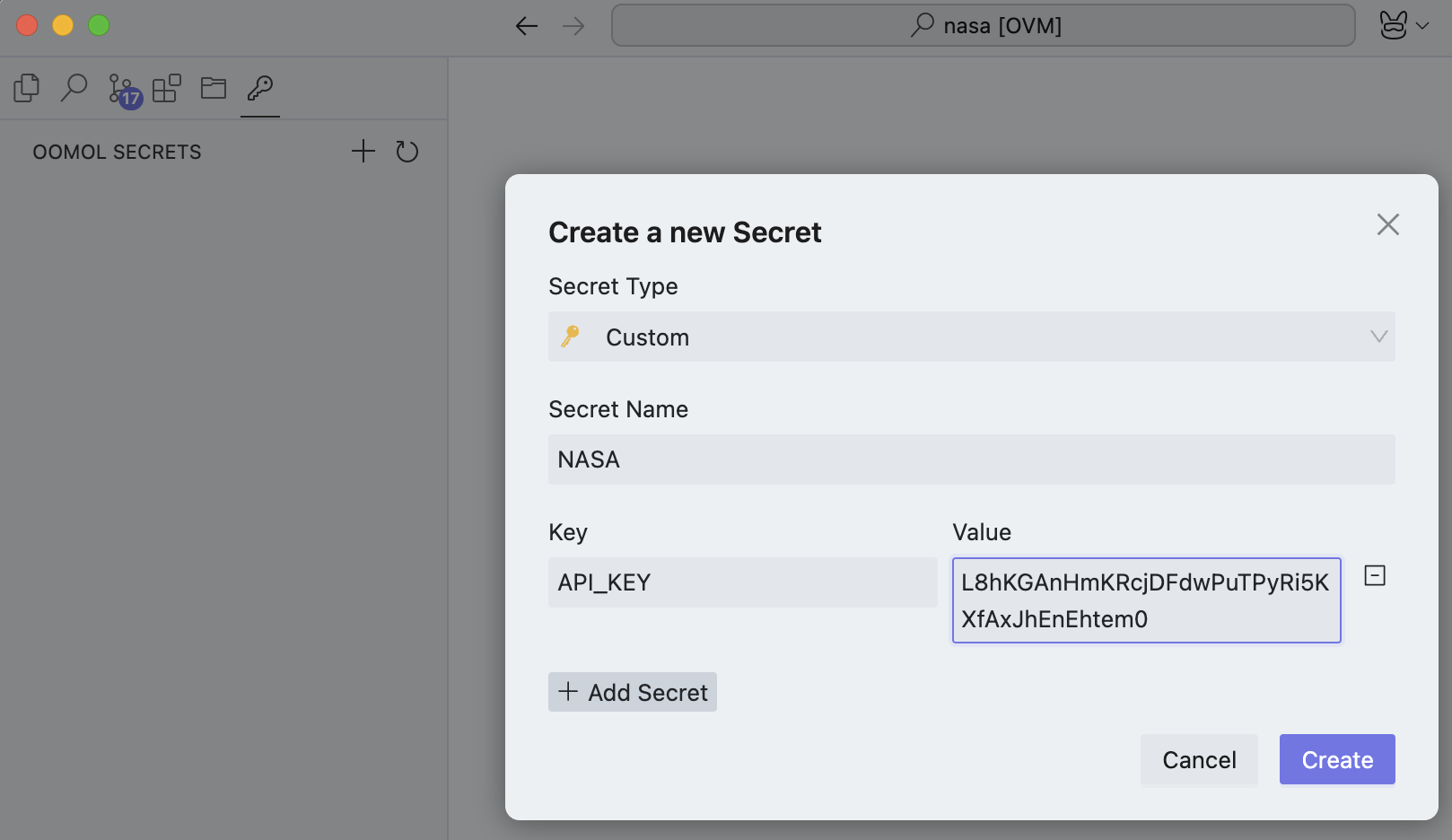Click the Secret Name input field

[x=971, y=459]
